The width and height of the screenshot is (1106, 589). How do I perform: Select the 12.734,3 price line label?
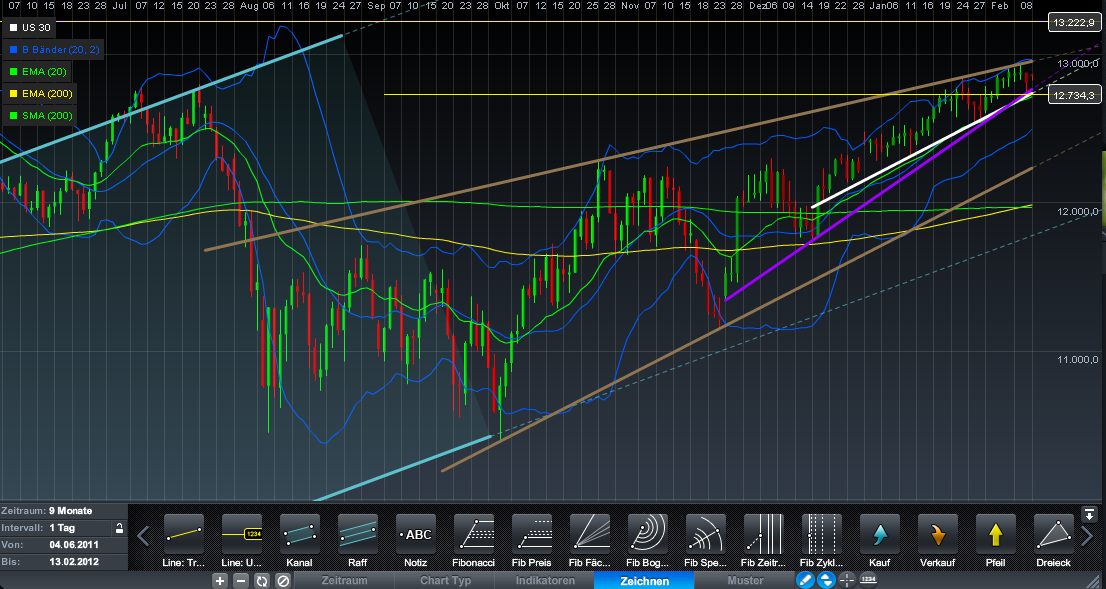[x=1074, y=95]
